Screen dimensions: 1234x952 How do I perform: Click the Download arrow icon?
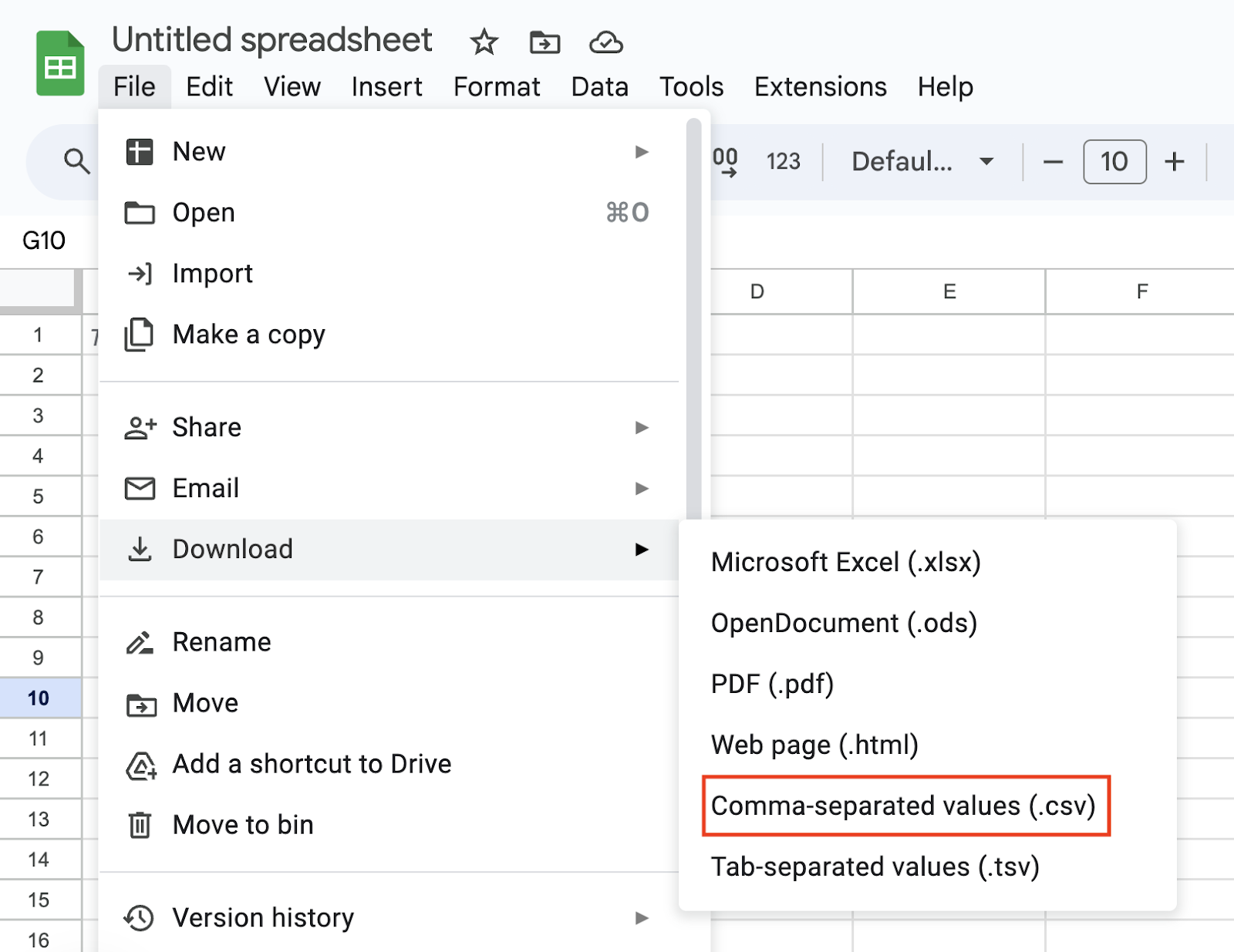point(140,549)
